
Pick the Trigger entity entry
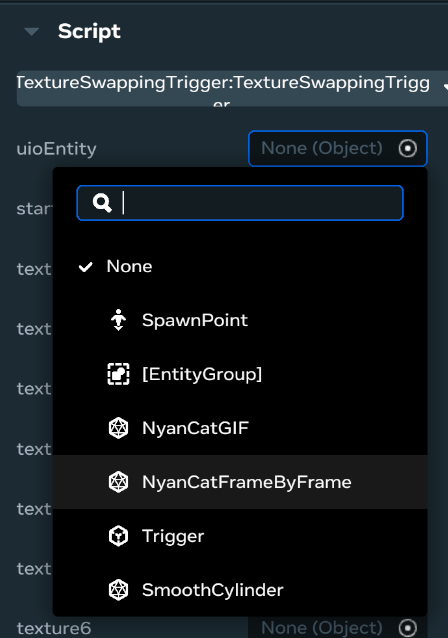click(x=240, y=536)
